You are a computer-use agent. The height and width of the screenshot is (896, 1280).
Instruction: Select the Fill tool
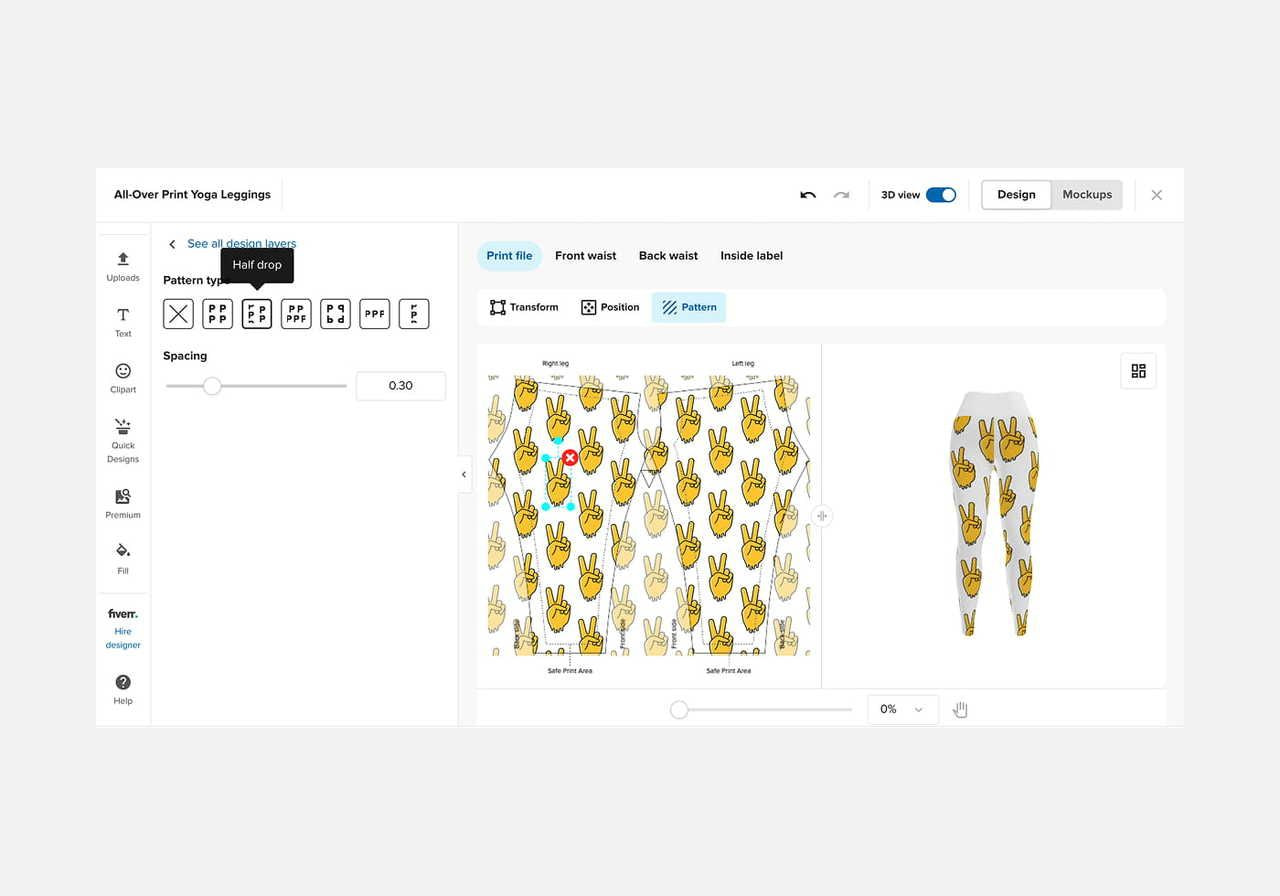(122, 558)
